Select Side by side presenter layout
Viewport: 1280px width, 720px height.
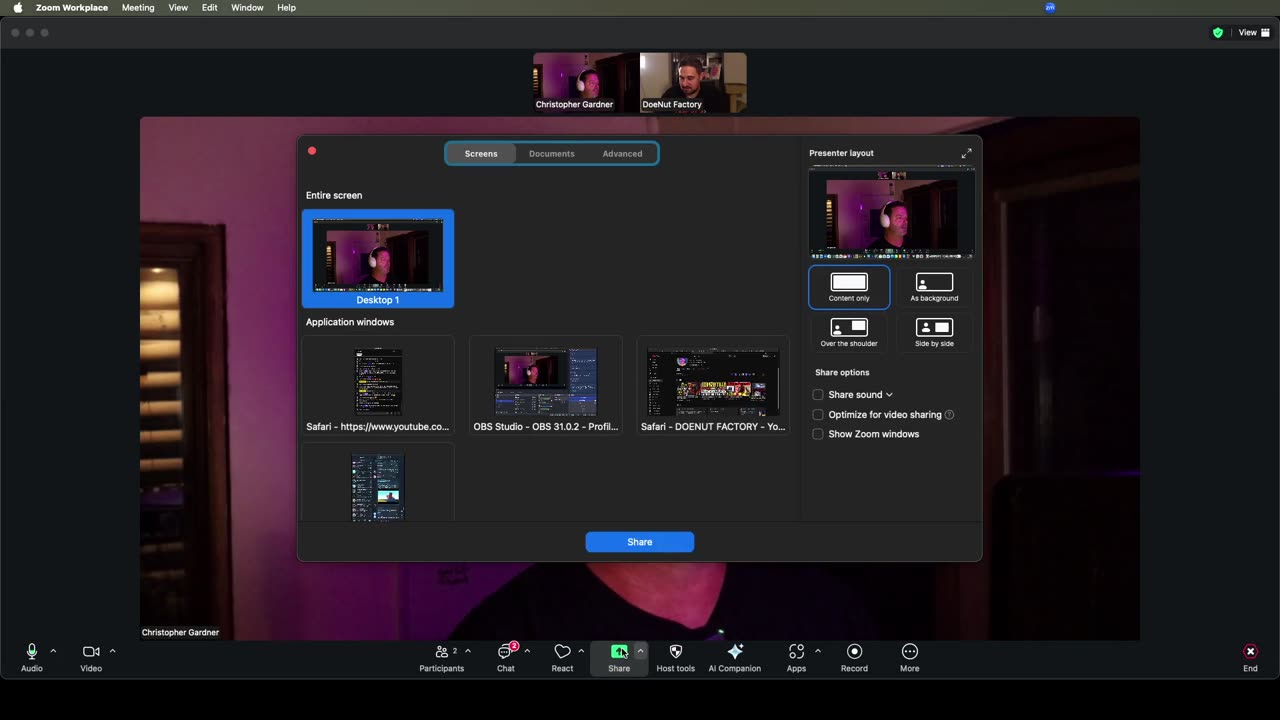click(934, 332)
